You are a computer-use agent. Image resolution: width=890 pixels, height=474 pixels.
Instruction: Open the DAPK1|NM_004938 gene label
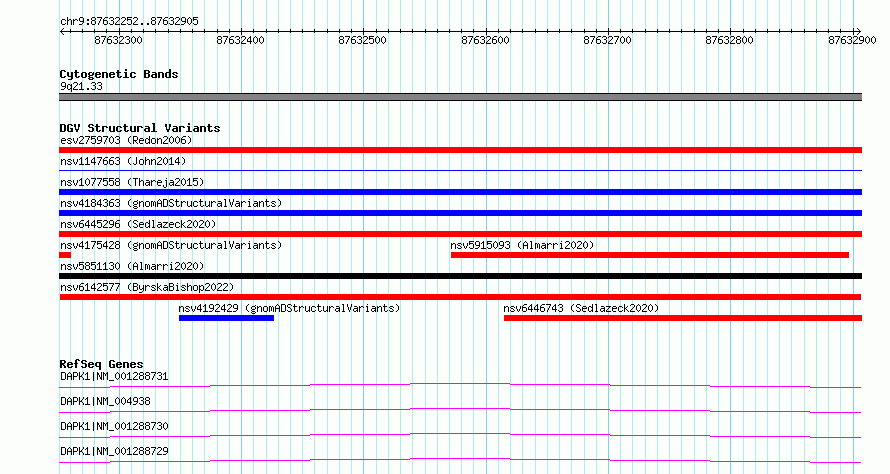coord(106,401)
